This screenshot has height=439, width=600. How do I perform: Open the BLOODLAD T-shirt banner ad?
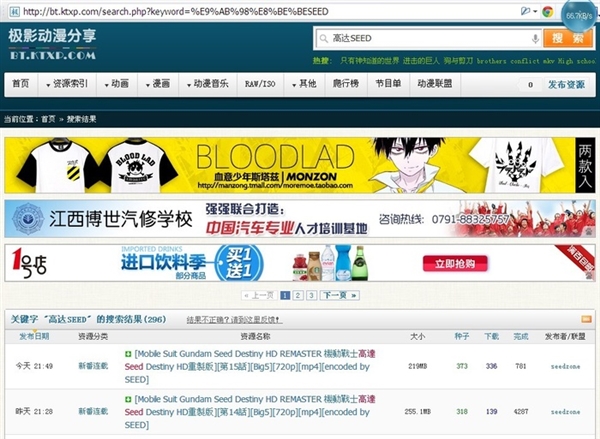click(300, 165)
